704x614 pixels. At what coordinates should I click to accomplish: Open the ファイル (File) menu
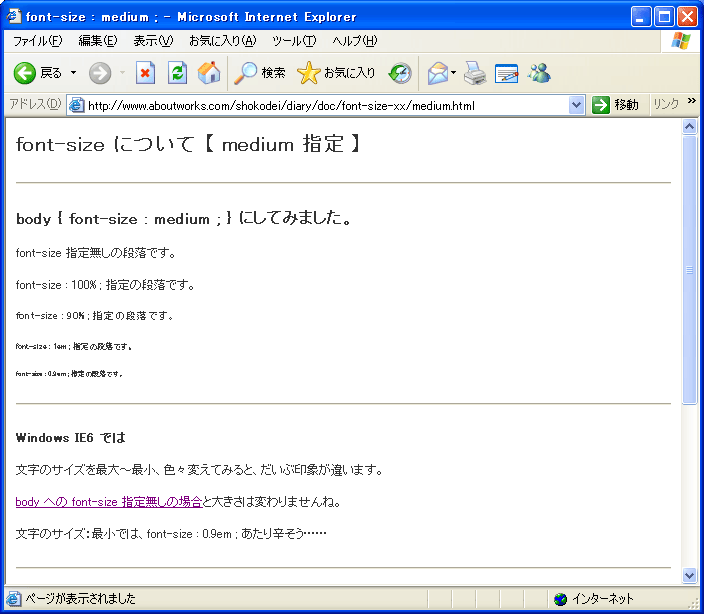(x=37, y=41)
